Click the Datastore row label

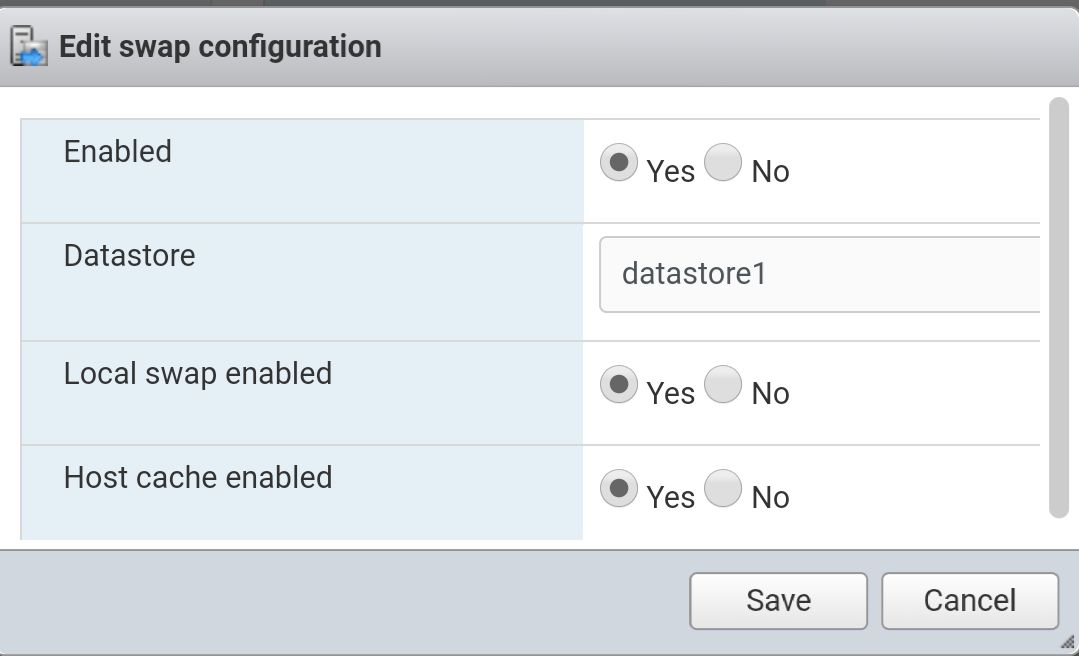129,255
